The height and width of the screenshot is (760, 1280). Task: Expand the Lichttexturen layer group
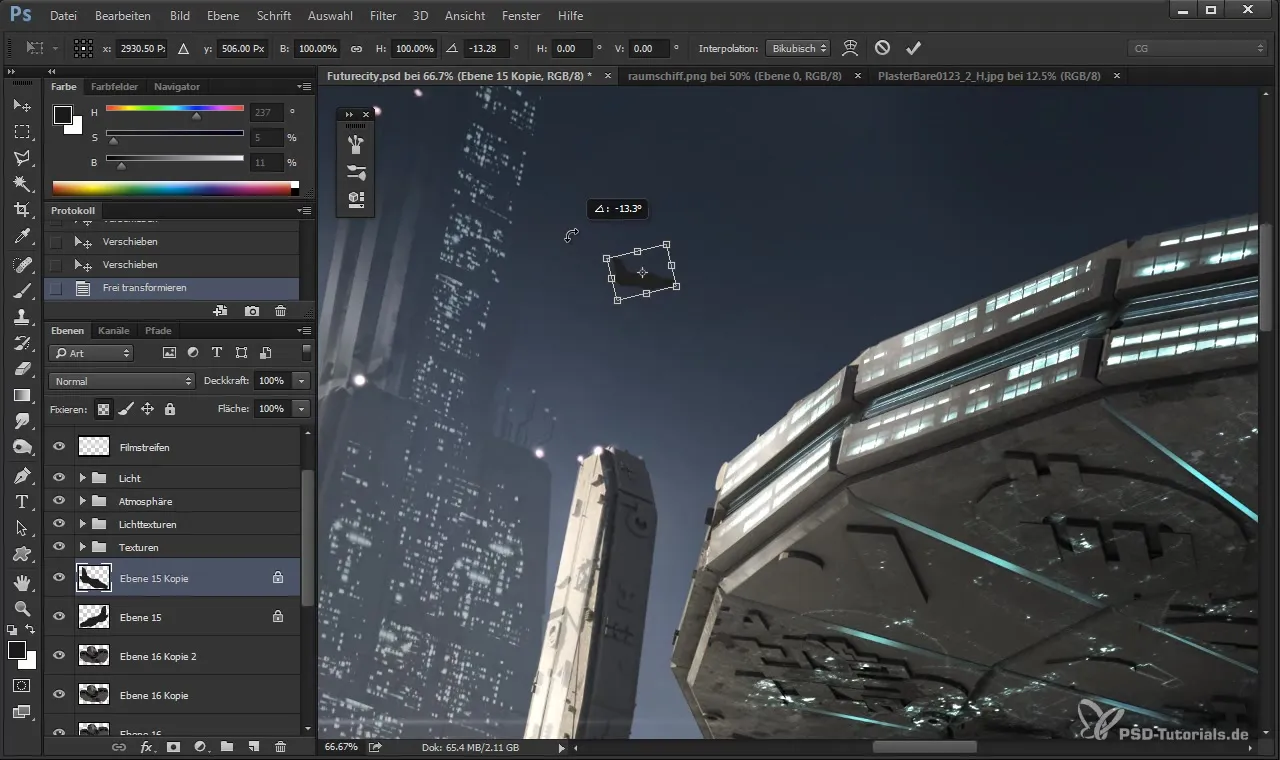click(x=83, y=524)
